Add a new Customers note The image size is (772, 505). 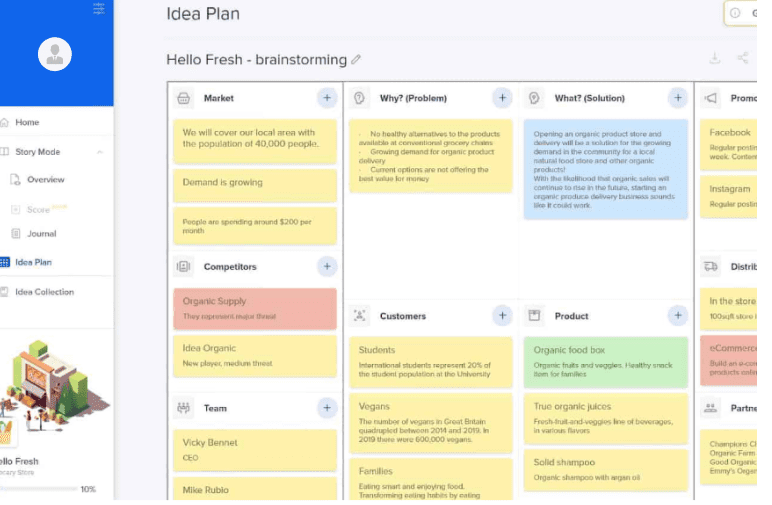pyautogui.click(x=502, y=316)
